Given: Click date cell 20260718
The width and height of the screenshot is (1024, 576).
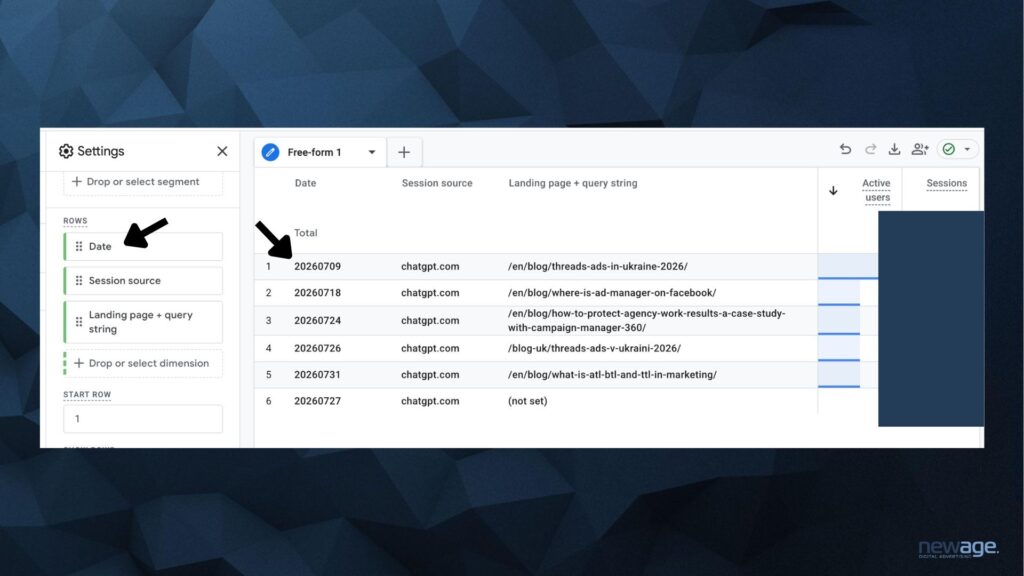Looking at the screenshot, I should tap(317, 293).
